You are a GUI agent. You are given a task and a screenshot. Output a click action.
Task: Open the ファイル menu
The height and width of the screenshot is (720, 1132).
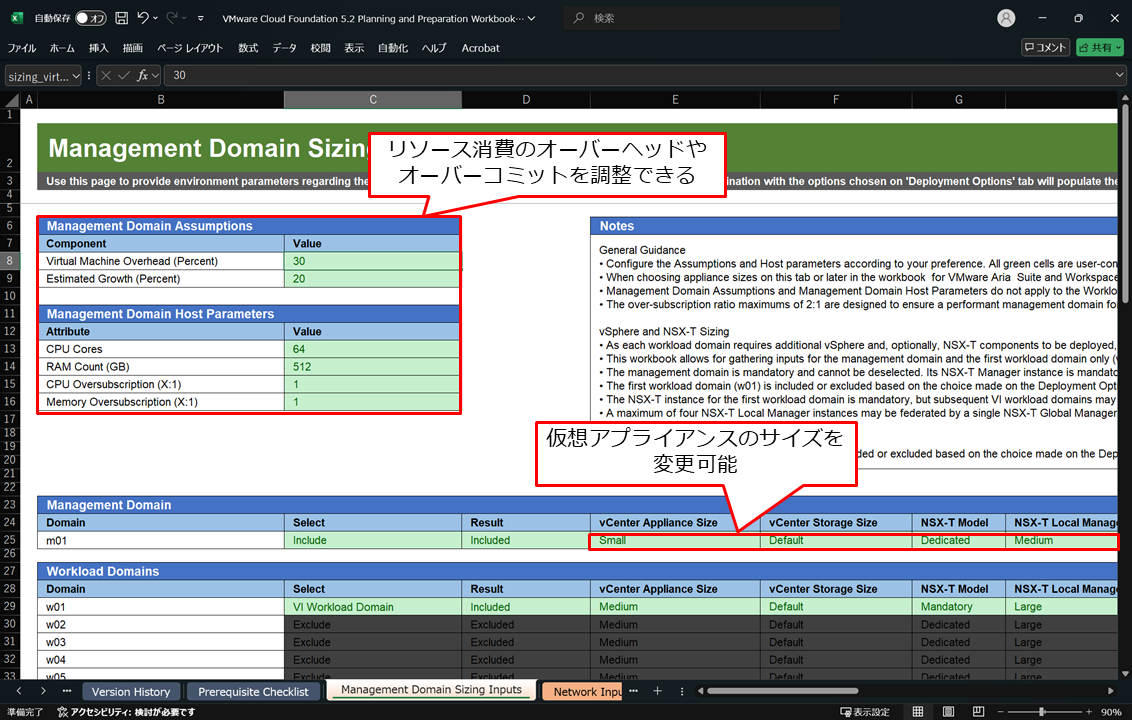coord(22,48)
